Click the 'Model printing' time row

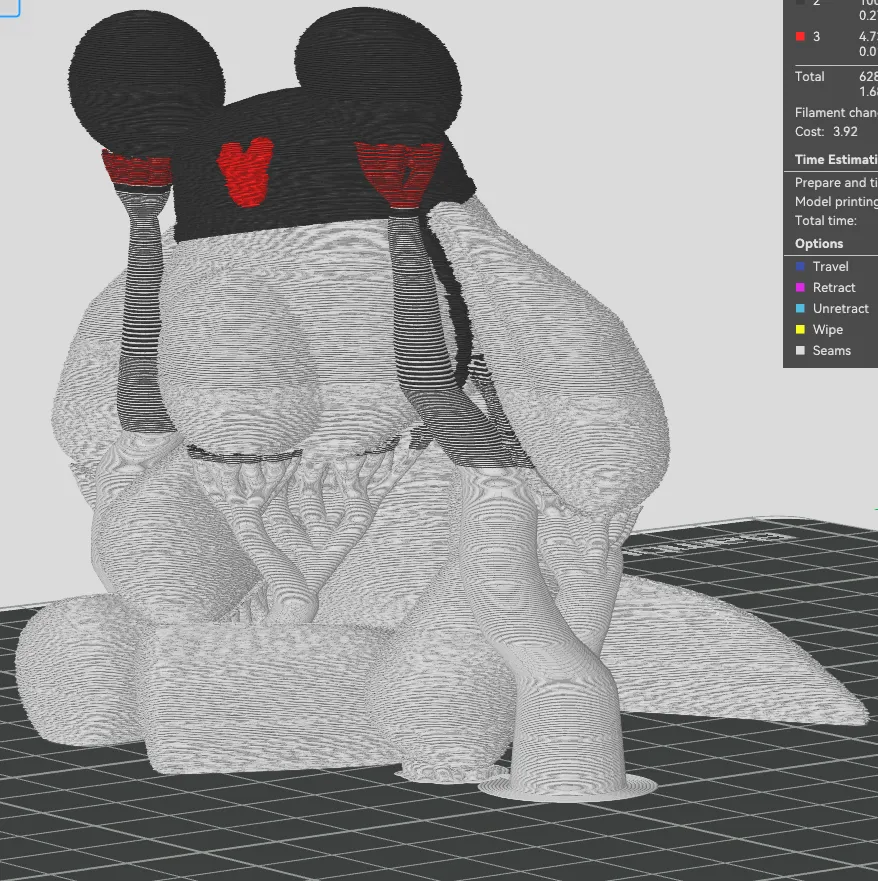click(836, 201)
